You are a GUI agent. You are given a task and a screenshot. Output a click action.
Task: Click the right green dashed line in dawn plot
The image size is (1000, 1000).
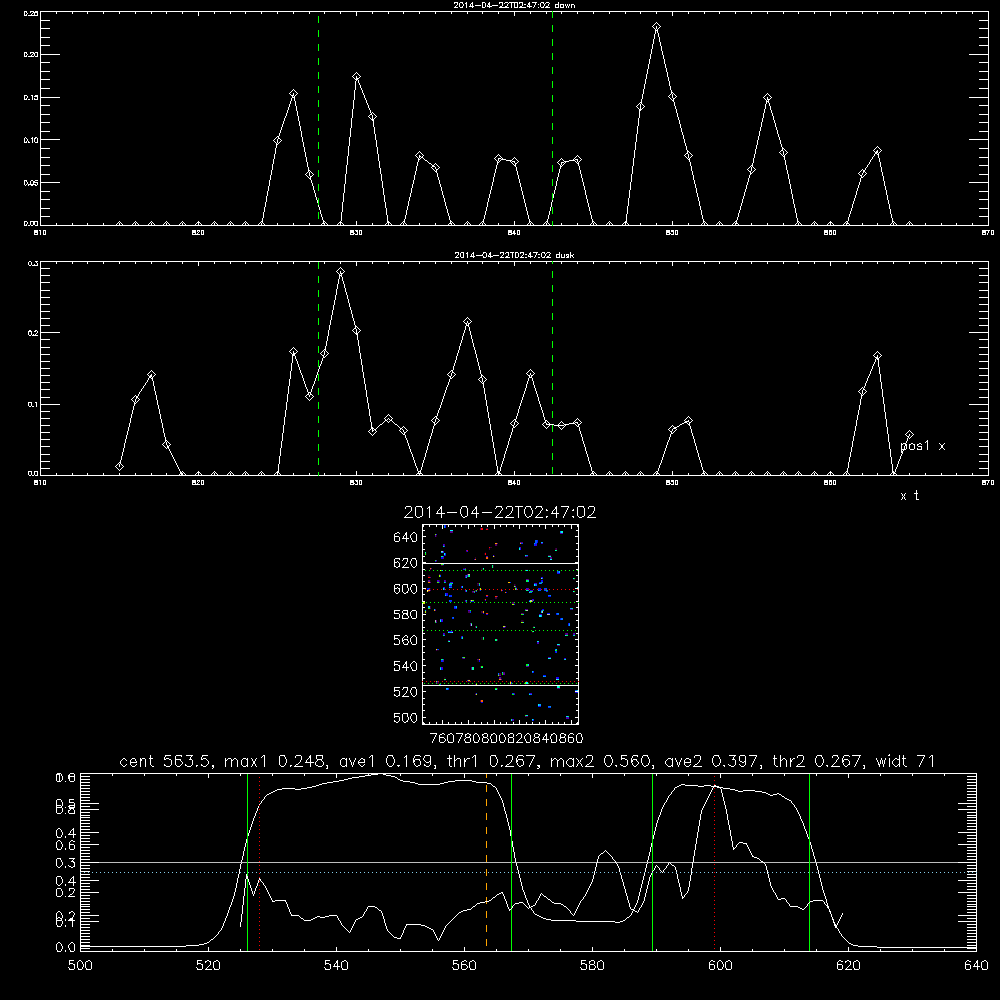point(552,118)
